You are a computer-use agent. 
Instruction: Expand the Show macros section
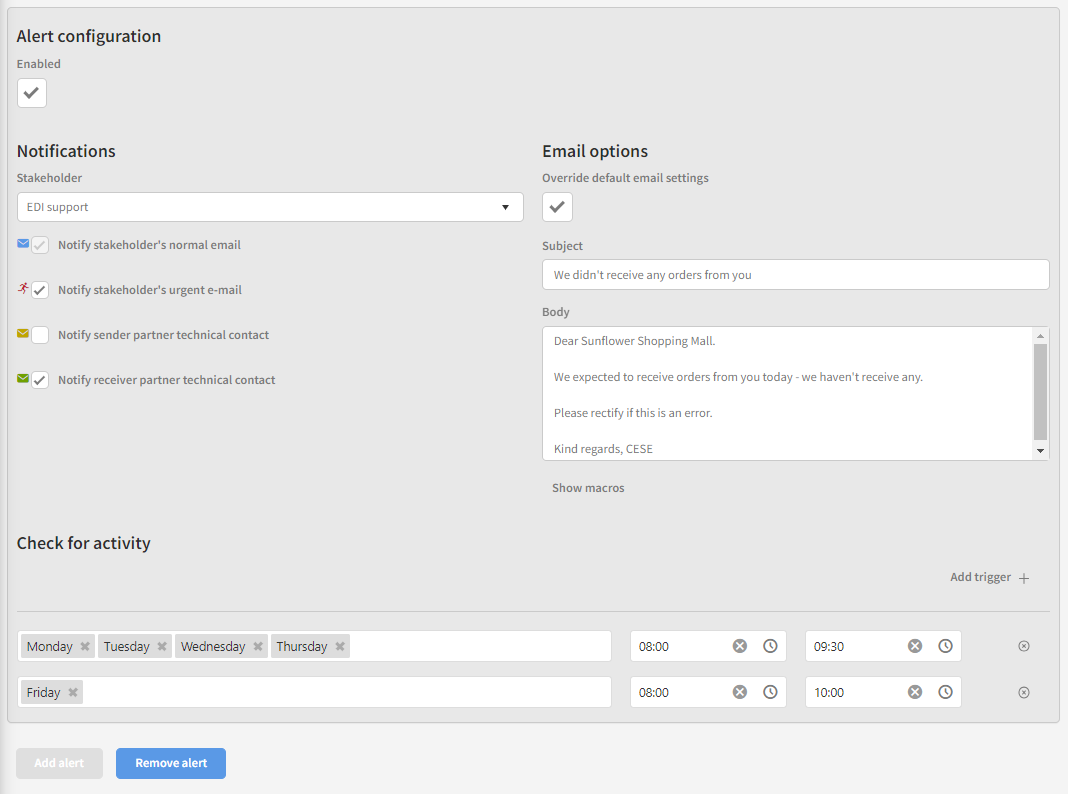pos(588,488)
